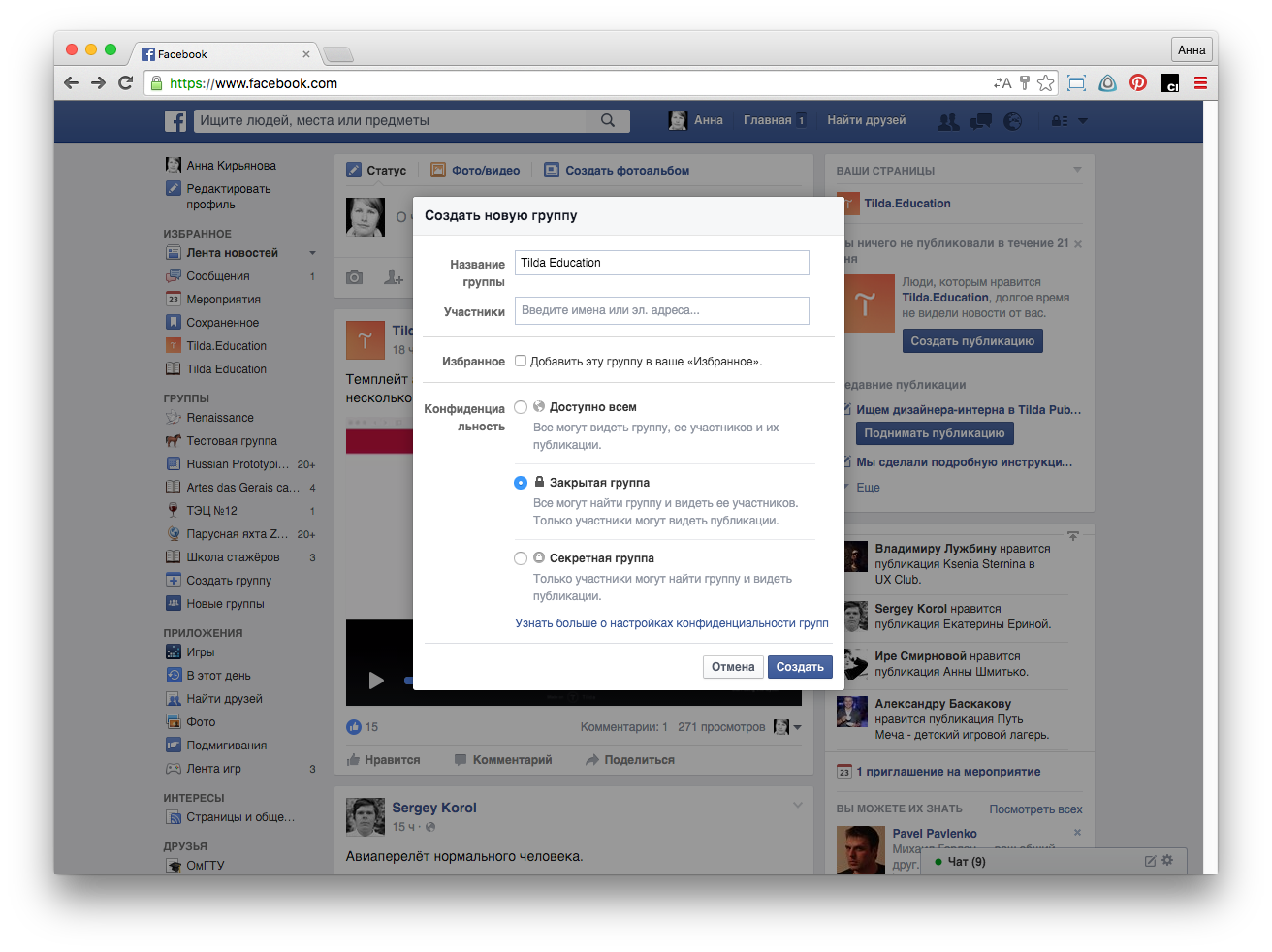The image size is (1272, 952).
Task: Select the "Доступно всем" radio option
Action: click(521, 407)
